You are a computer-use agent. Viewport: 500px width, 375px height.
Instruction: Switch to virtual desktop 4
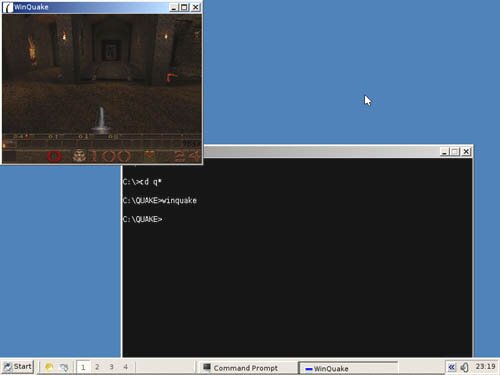[x=126, y=367]
